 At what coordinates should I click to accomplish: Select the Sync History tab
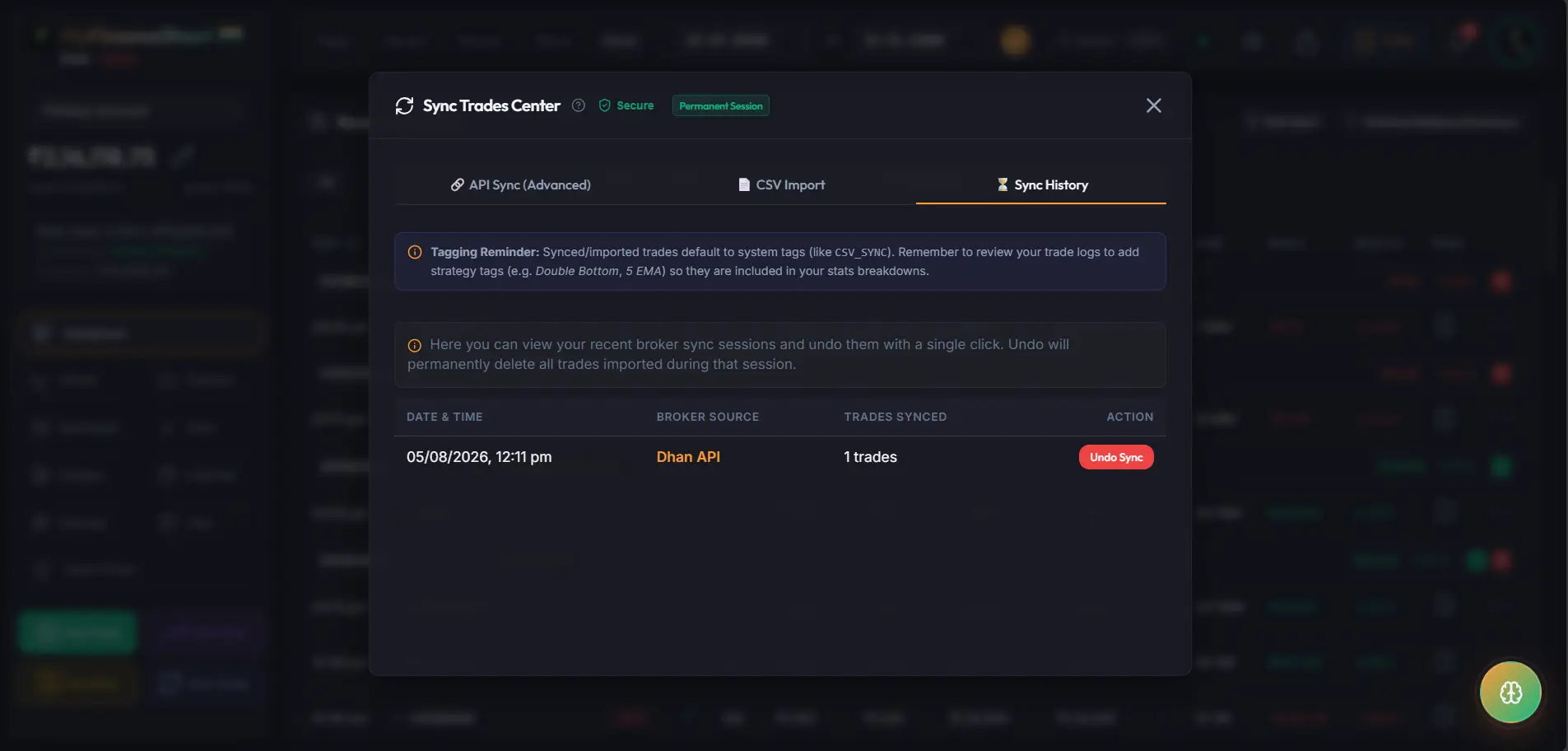[x=1041, y=184]
